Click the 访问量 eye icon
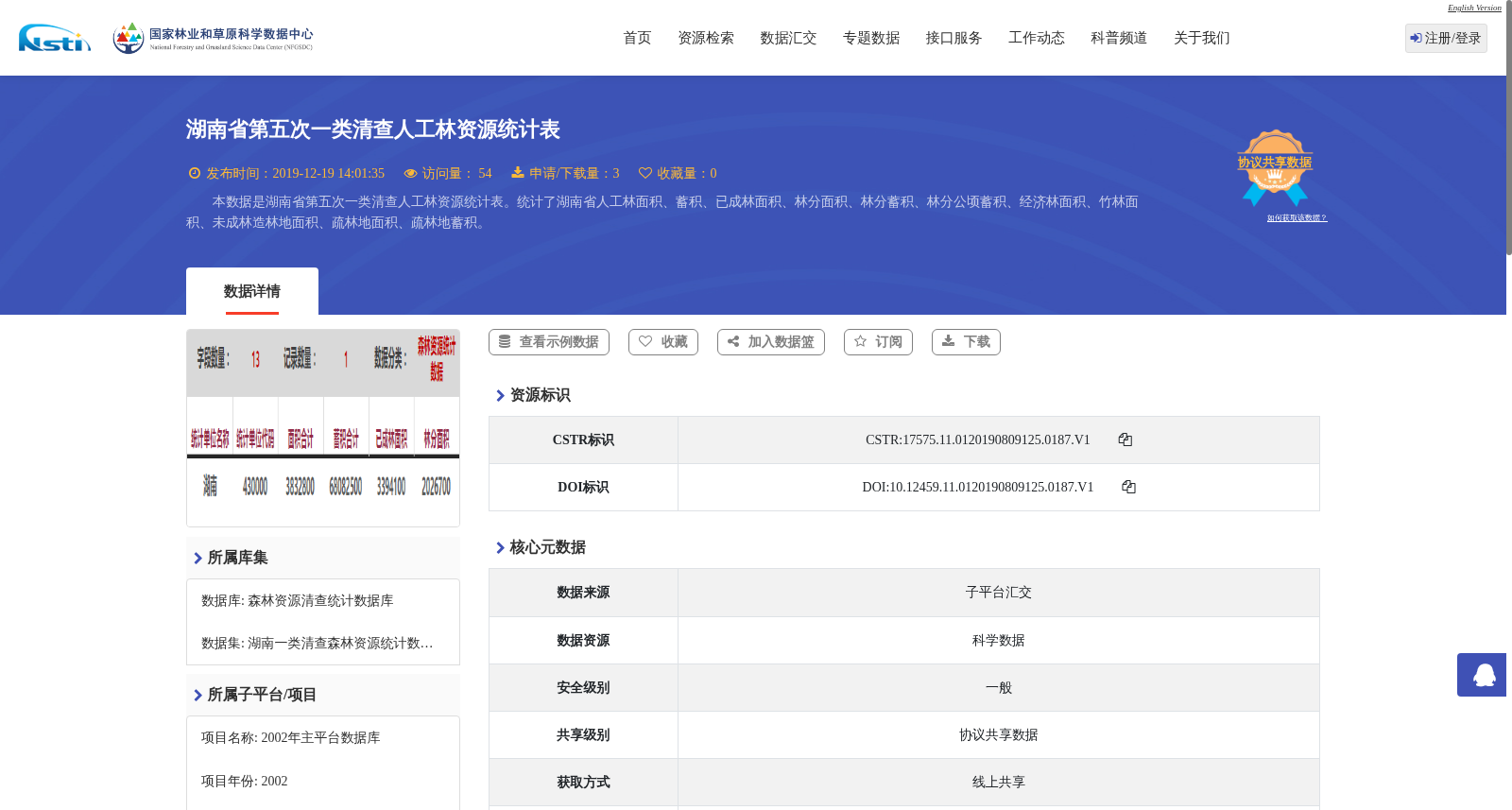 410,173
